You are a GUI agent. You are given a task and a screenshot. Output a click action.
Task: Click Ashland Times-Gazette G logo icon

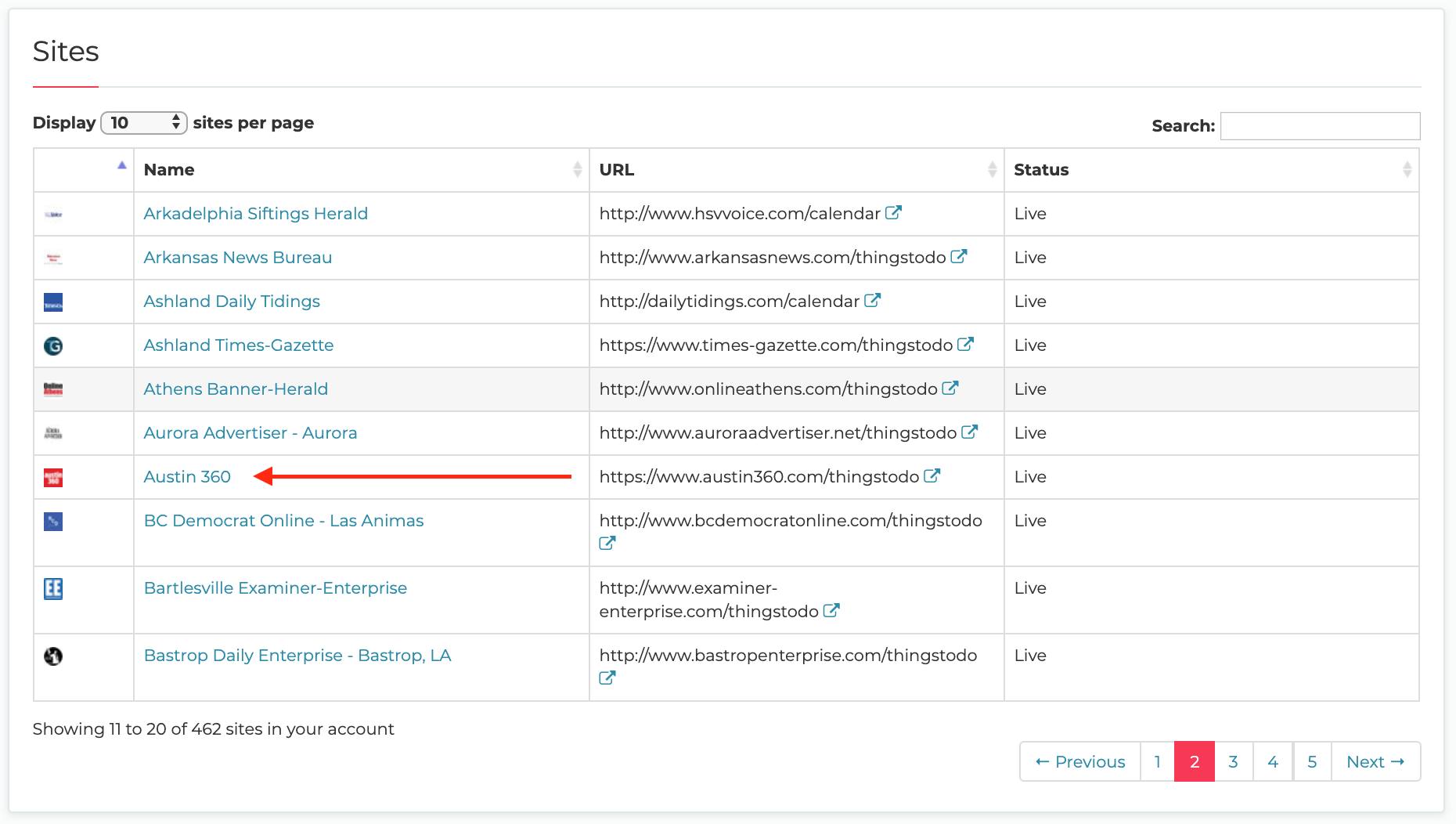point(53,345)
